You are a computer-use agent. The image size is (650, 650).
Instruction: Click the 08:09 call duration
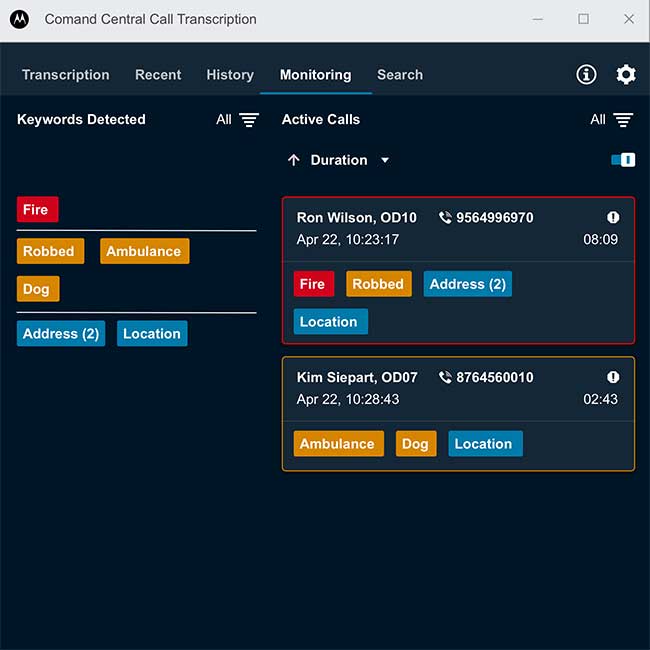[600, 239]
